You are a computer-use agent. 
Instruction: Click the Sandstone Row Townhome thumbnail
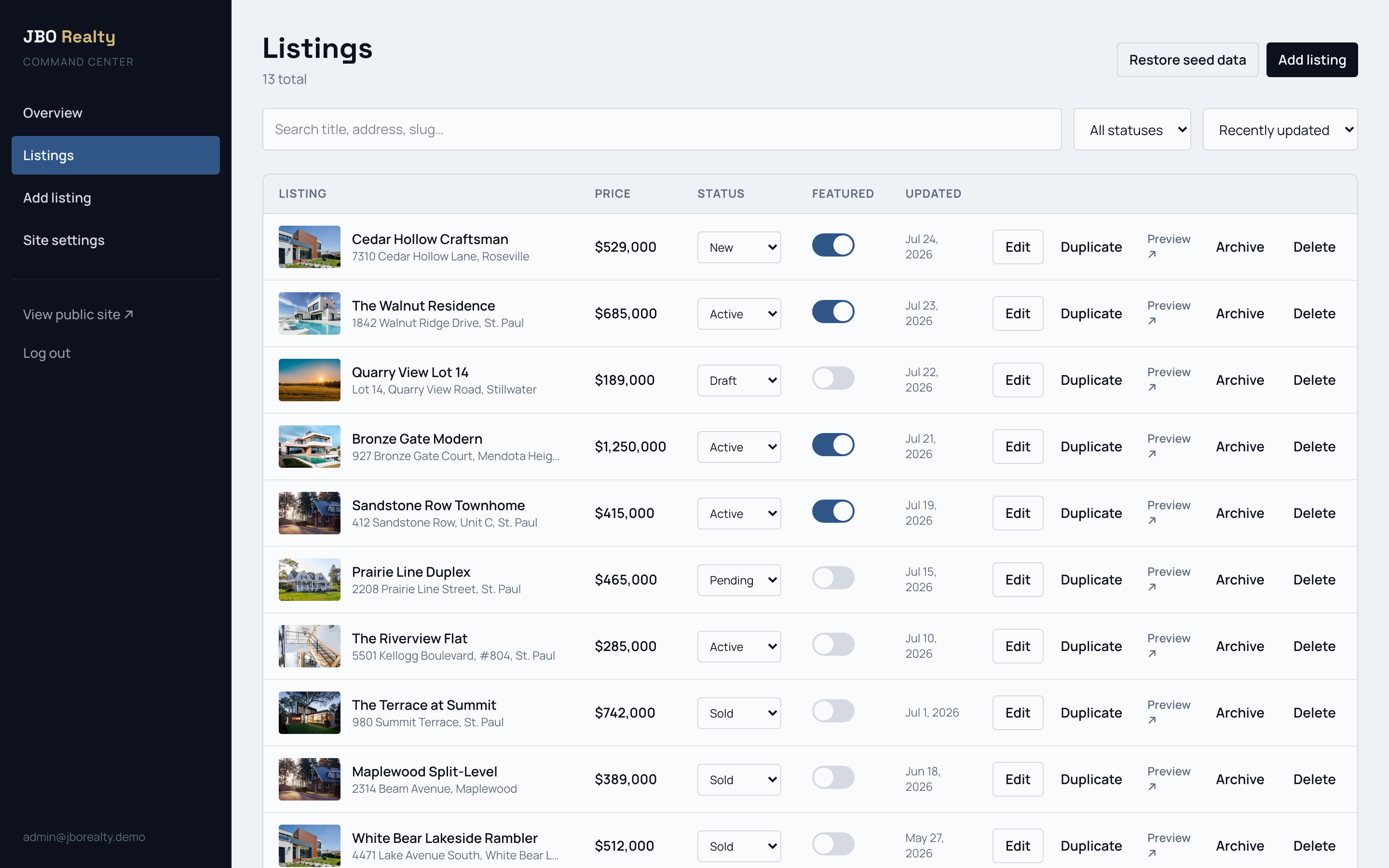[x=309, y=513]
